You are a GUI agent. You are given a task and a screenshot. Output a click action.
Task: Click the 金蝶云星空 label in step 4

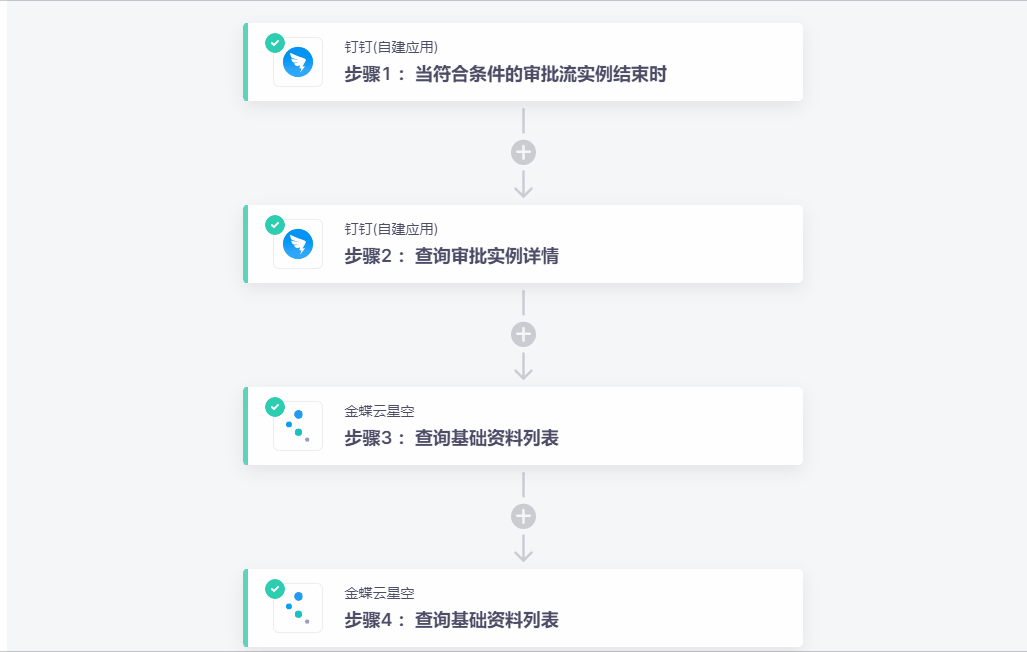pos(379,593)
